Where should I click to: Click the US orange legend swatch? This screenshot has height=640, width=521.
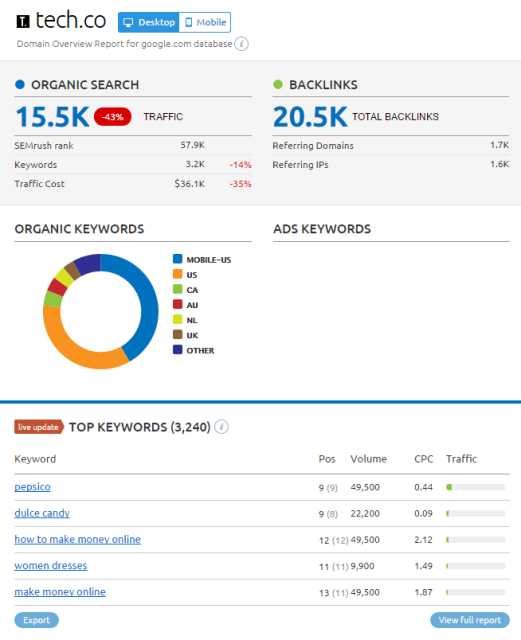click(178, 274)
